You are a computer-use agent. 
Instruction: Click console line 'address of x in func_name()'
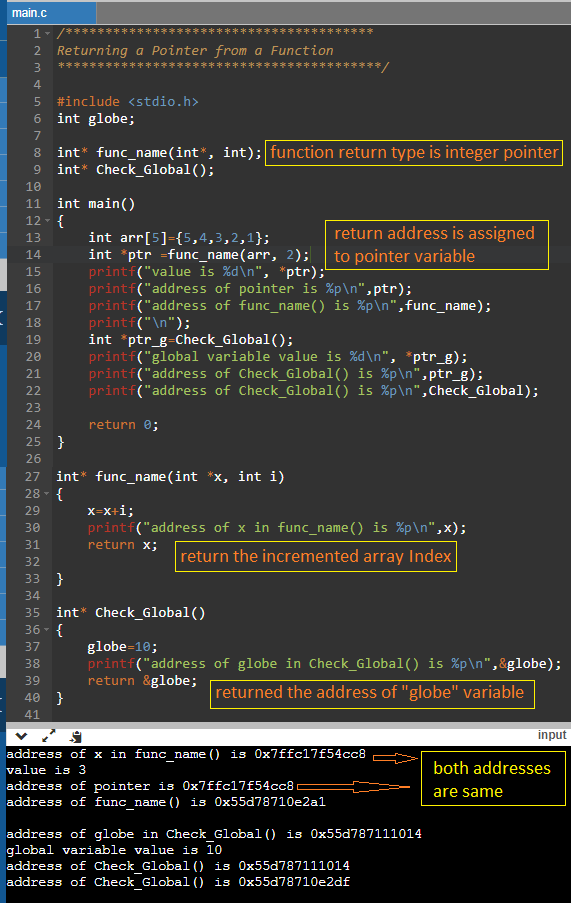[186, 754]
